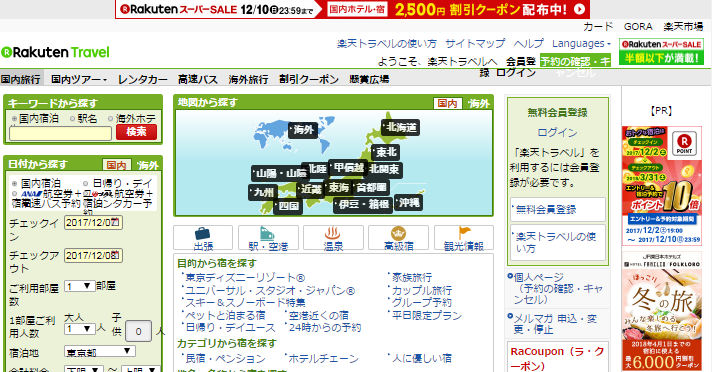The width and height of the screenshot is (712, 372).
Task: Open the 大人 adults count dropdown
Action: (x=79, y=328)
